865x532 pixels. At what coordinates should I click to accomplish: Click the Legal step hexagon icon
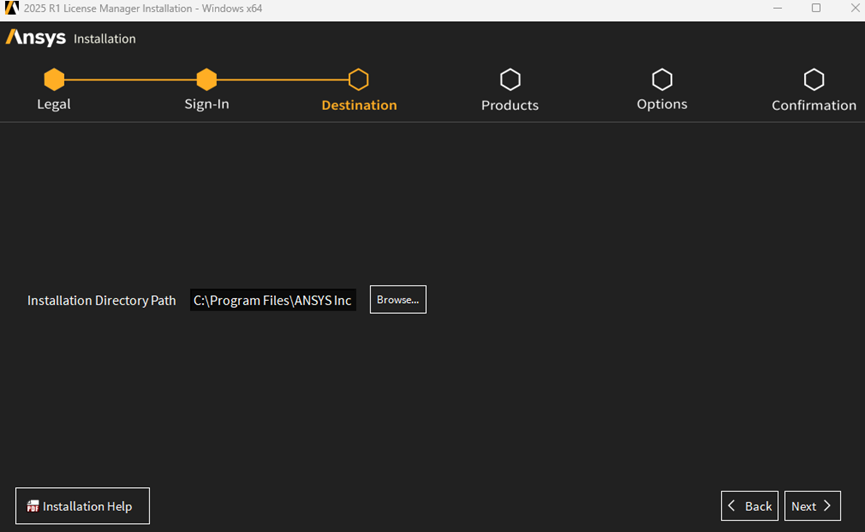(54, 79)
